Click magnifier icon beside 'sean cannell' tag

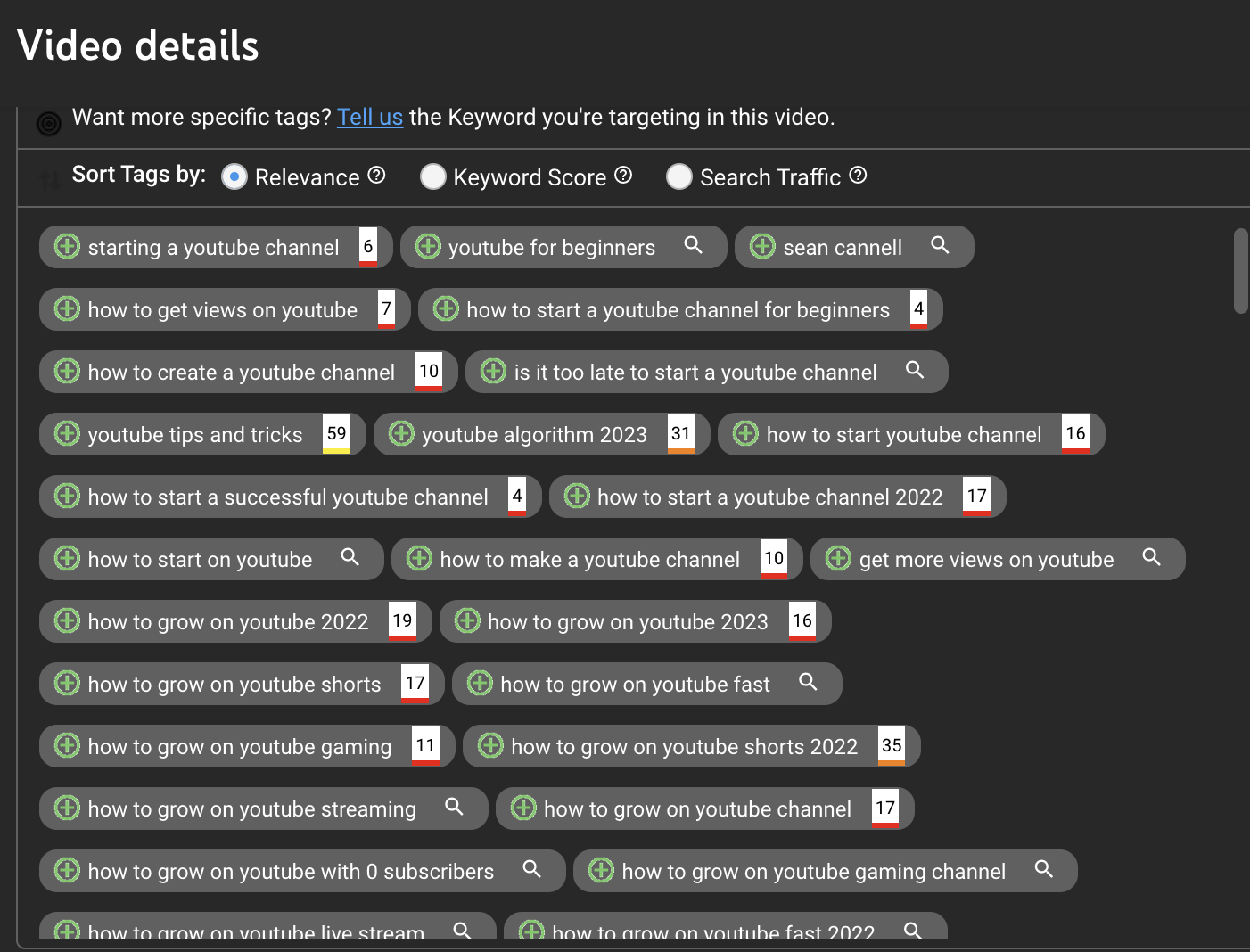coord(940,245)
